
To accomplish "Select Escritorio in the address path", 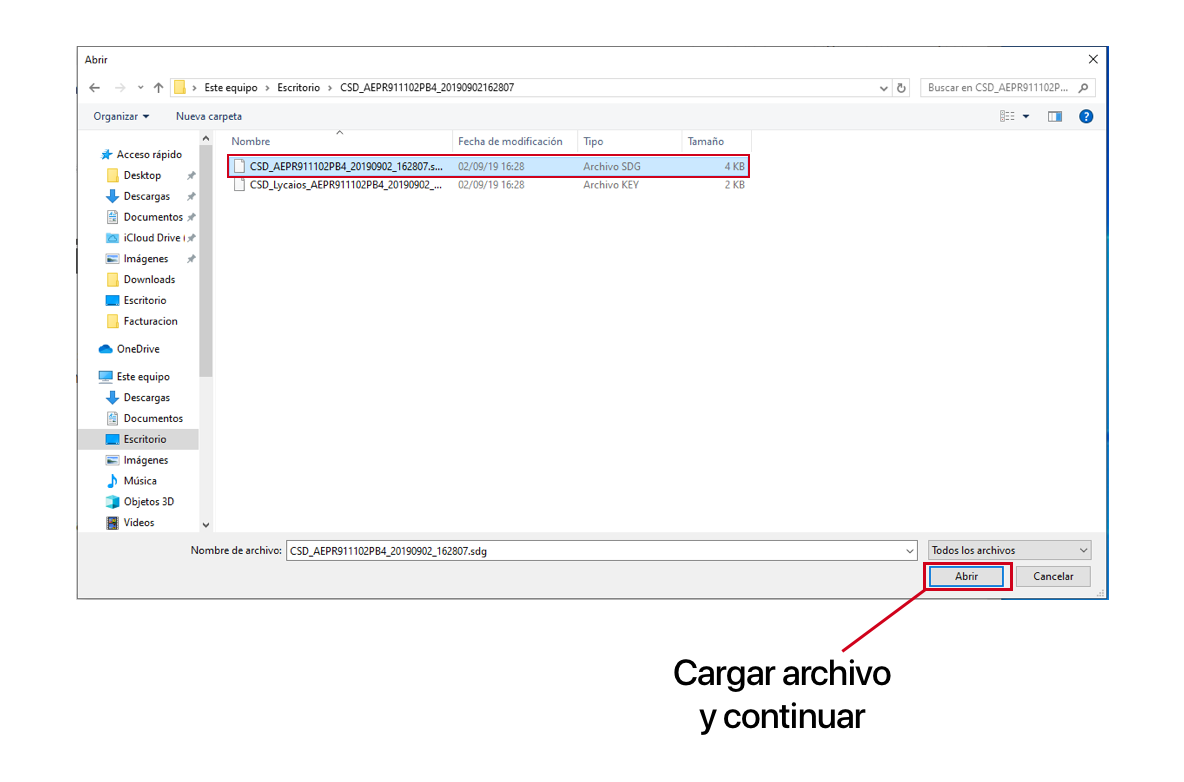I will (x=298, y=88).
